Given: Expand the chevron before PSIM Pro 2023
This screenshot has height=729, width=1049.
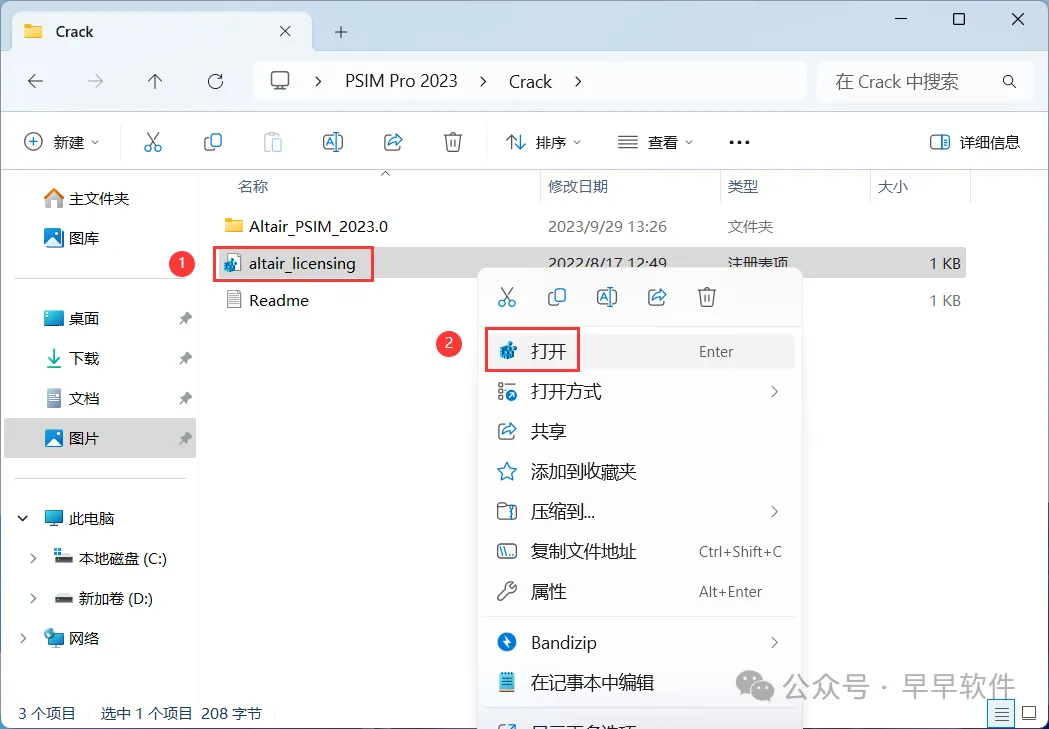Looking at the screenshot, I should click(x=318, y=82).
